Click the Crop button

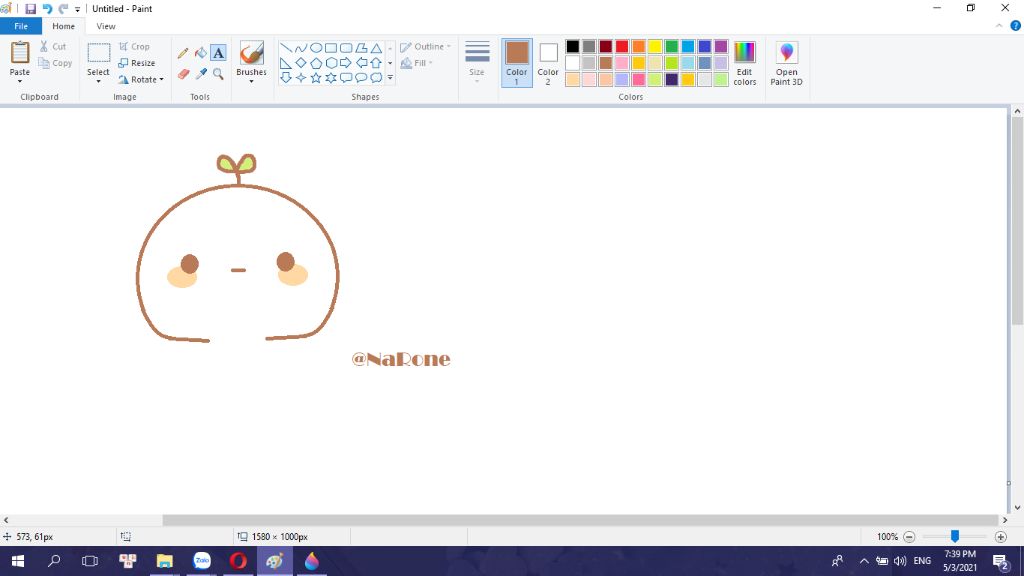tap(134, 47)
